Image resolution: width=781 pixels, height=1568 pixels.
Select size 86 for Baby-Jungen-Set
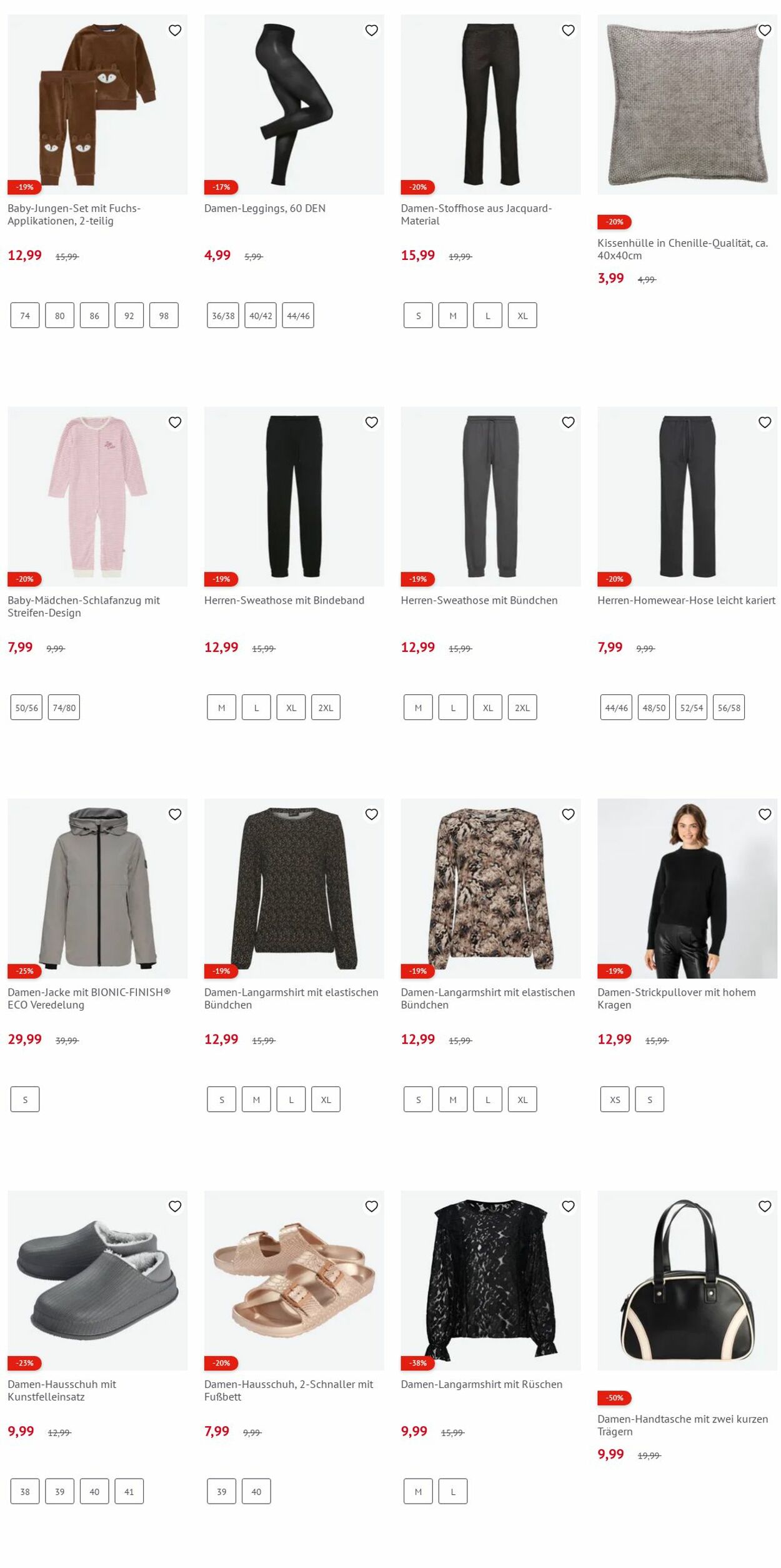point(94,316)
